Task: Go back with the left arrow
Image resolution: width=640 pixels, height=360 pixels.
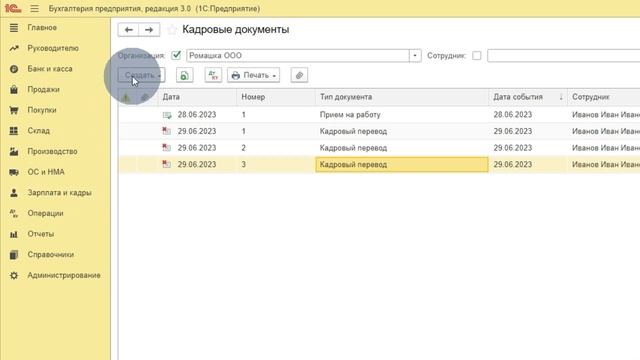Action: point(128,30)
